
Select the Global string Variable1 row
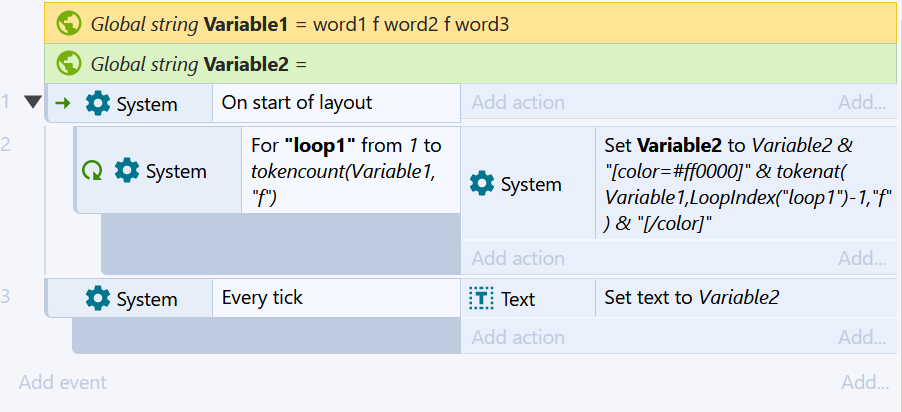(x=471, y=24)
